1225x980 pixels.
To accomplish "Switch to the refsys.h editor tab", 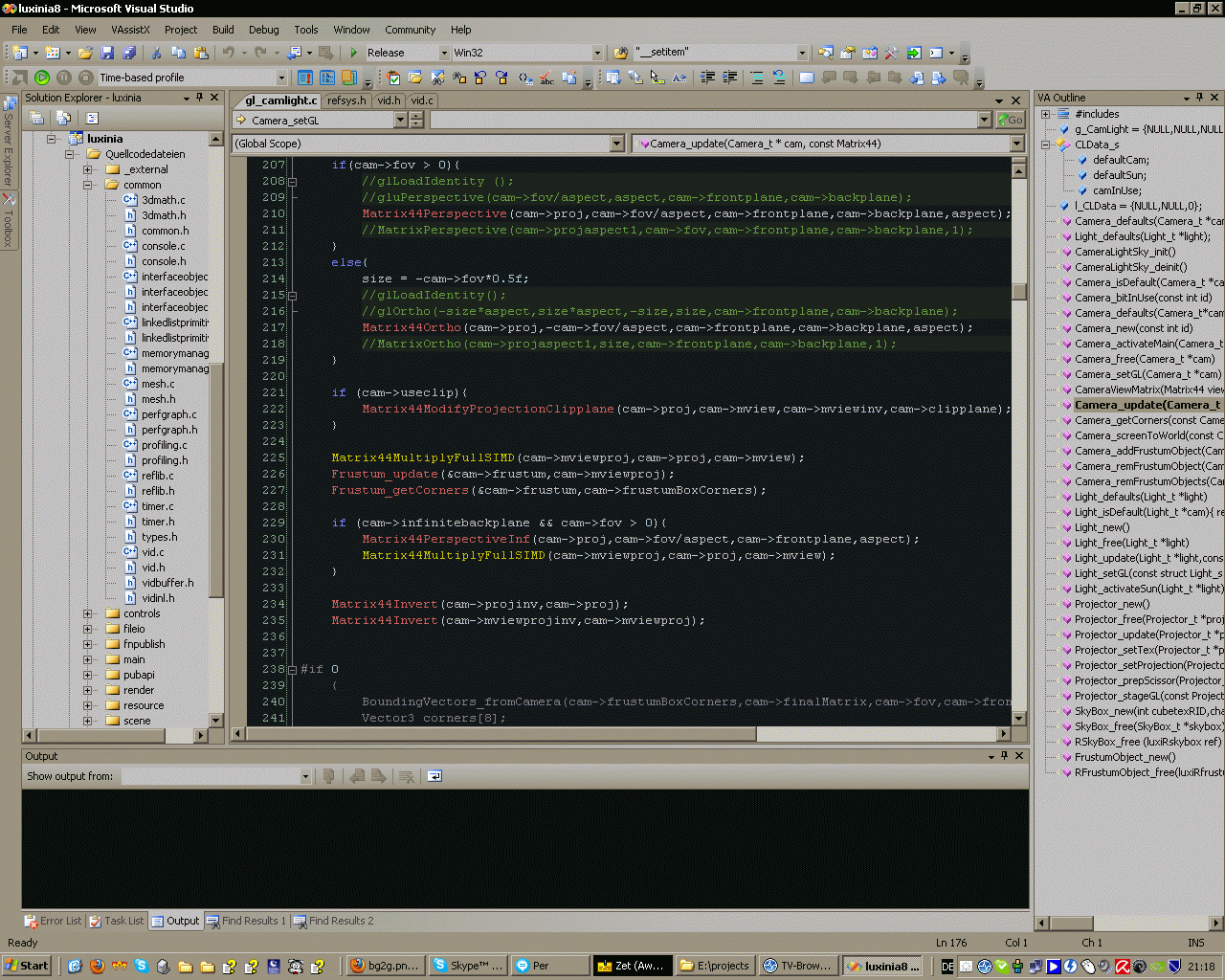I will point(345,100).
